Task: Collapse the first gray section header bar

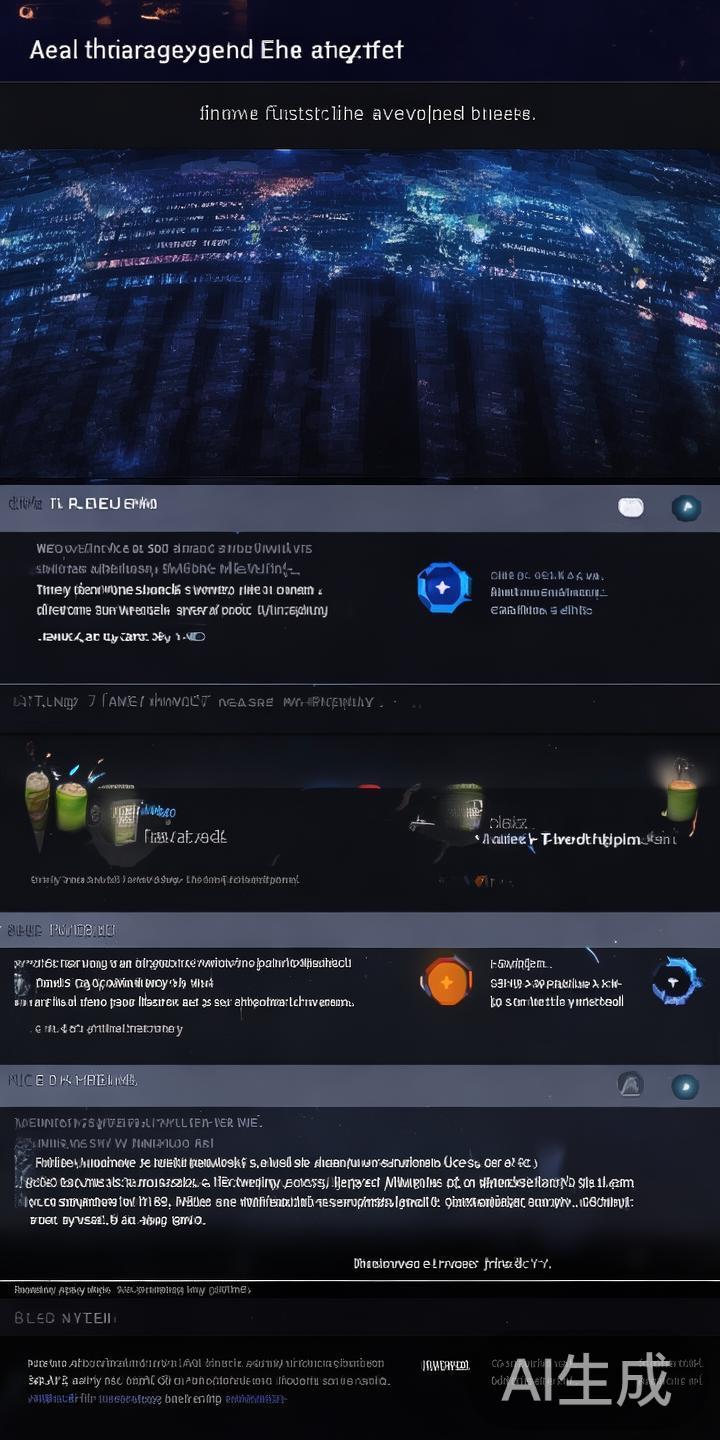Action: 360,507
